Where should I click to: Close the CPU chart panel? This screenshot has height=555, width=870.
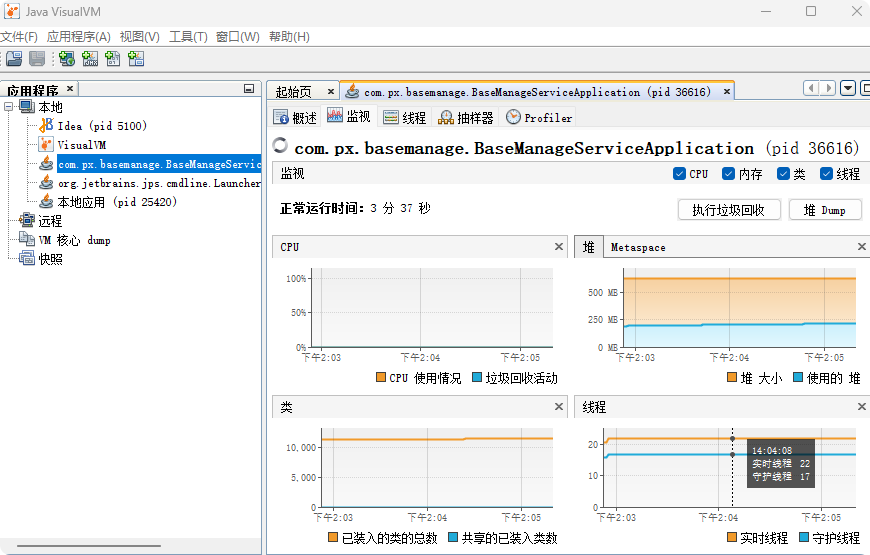[559, 246]
